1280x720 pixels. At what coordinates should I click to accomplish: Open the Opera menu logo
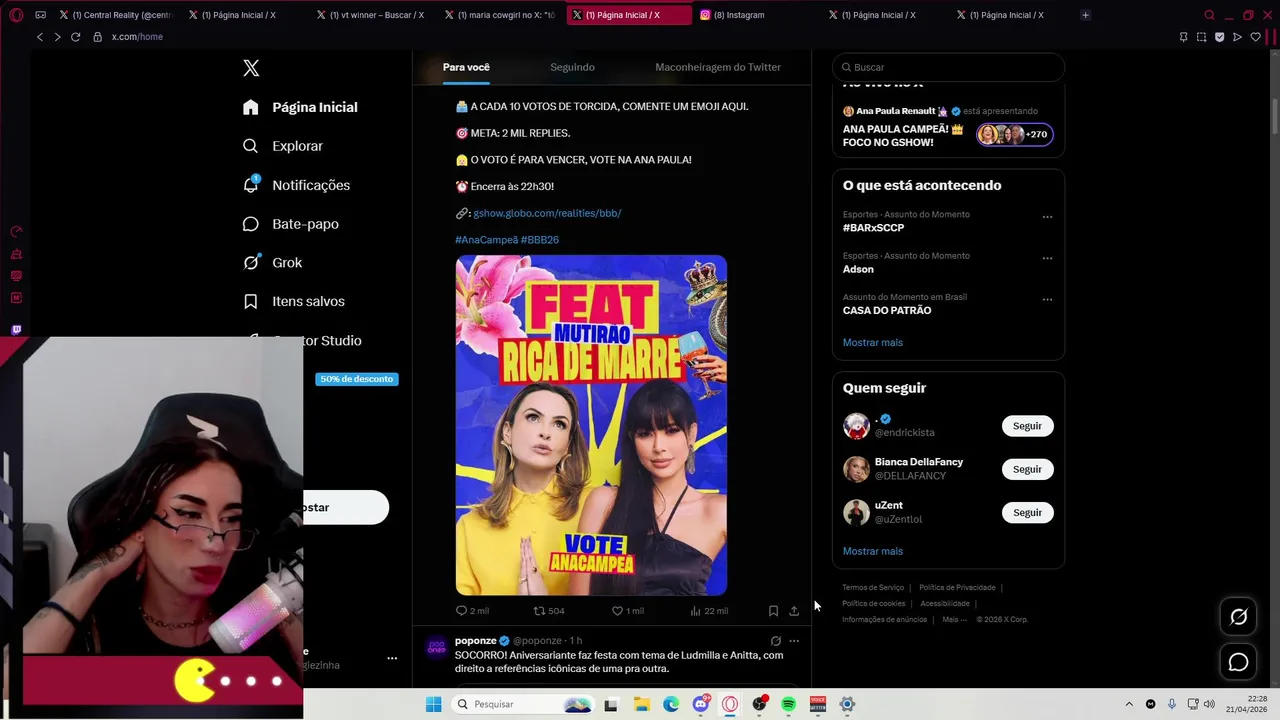pos(16,15)
